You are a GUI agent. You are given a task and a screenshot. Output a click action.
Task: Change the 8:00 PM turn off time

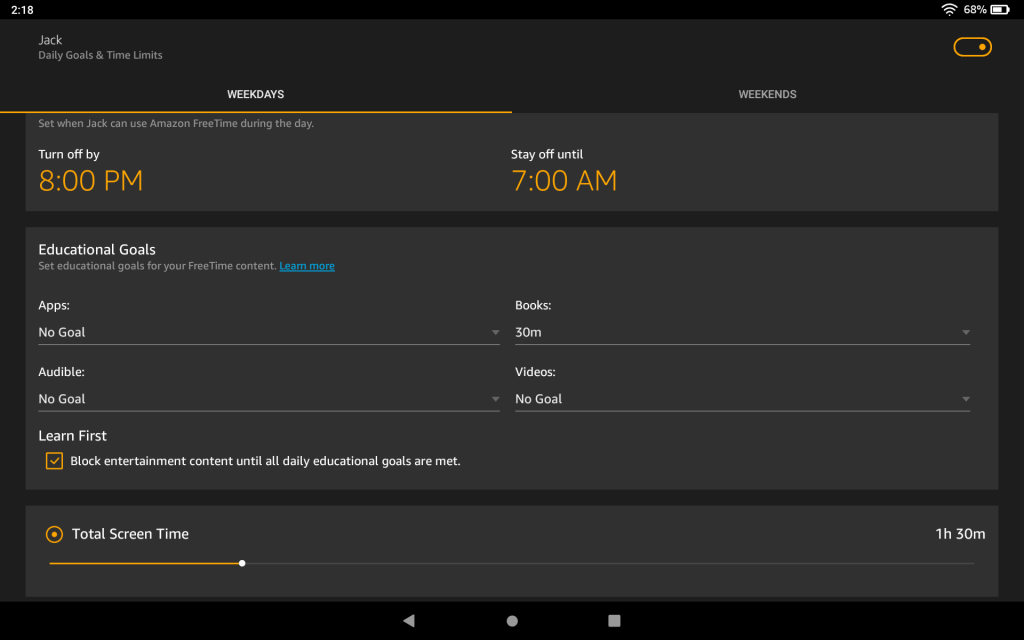coord(91,181)
